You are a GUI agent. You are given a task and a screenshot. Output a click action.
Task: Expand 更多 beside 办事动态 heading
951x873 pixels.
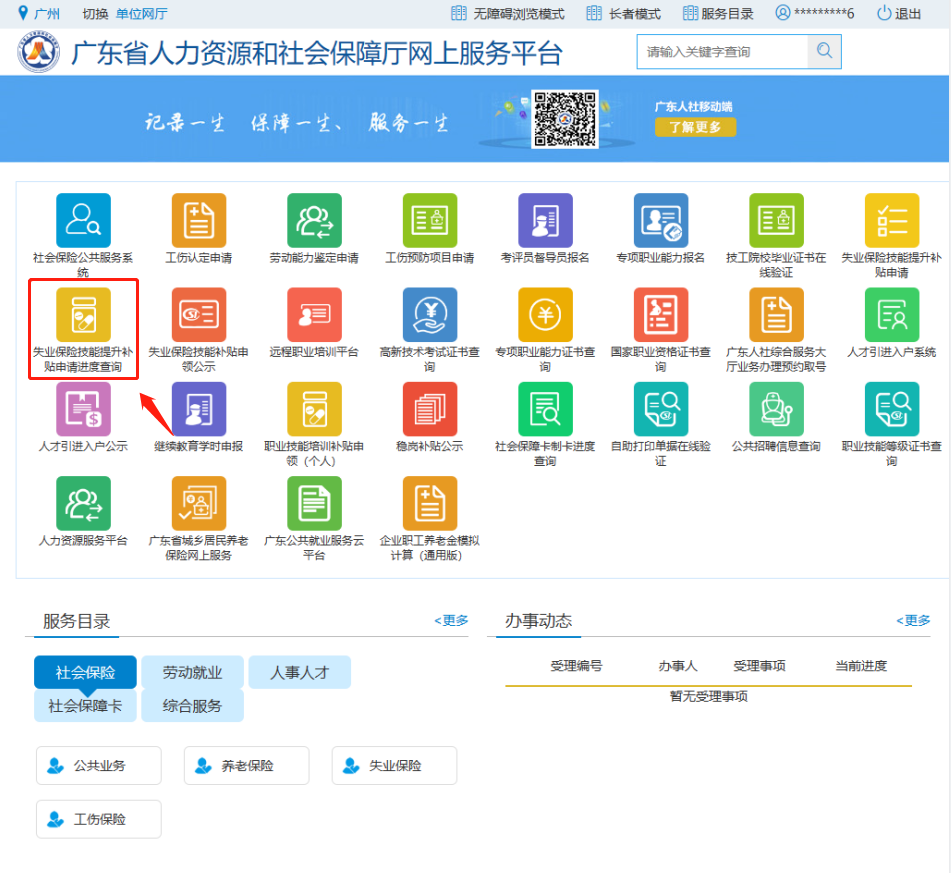pos(913,621)
